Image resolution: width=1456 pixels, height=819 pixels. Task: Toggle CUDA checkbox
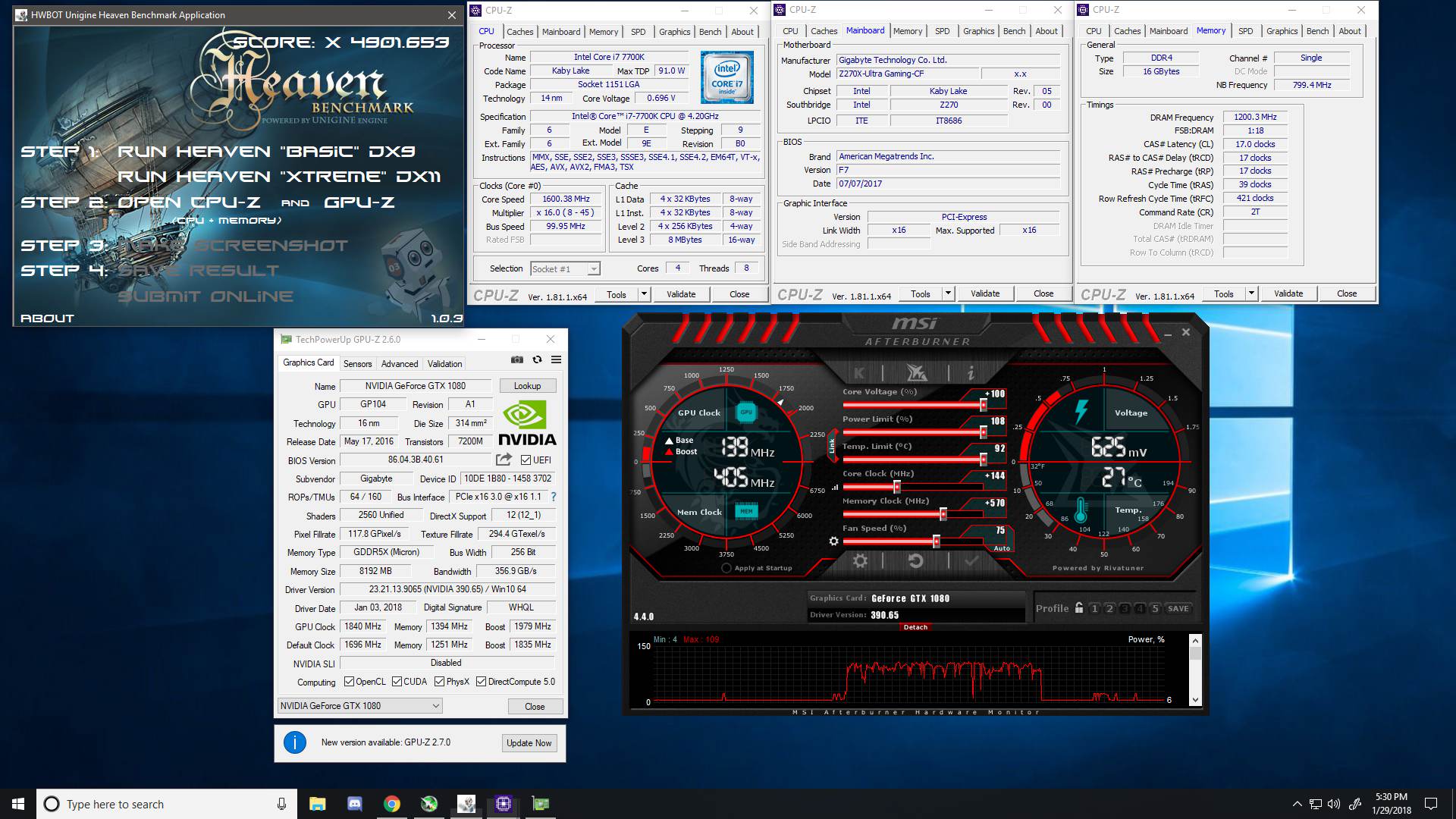tap(397, 682)
